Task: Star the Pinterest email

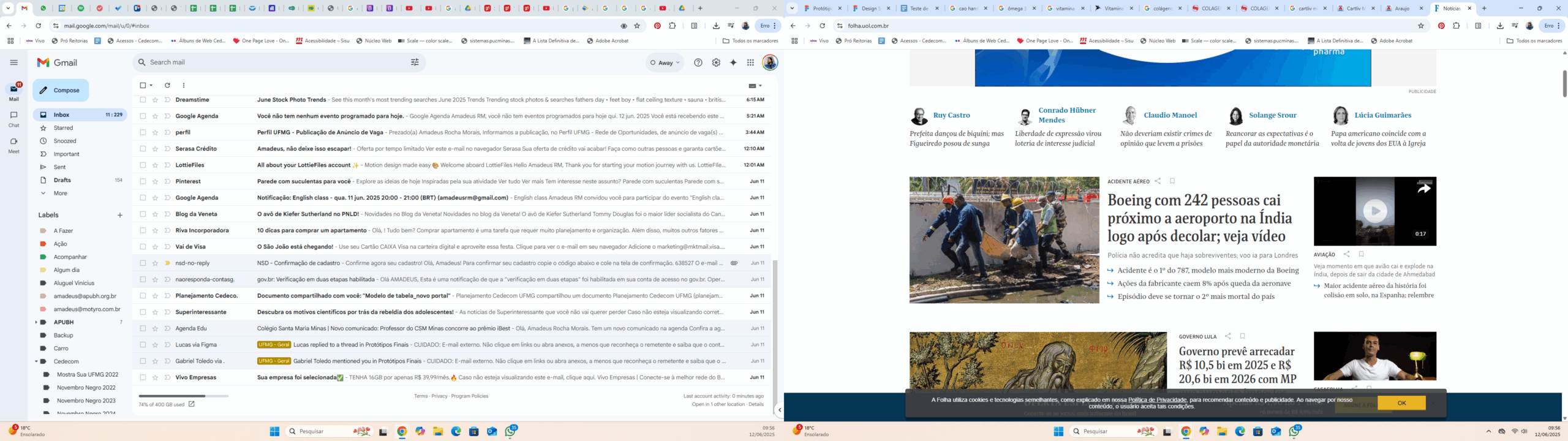Action: [x=155, y=181]
